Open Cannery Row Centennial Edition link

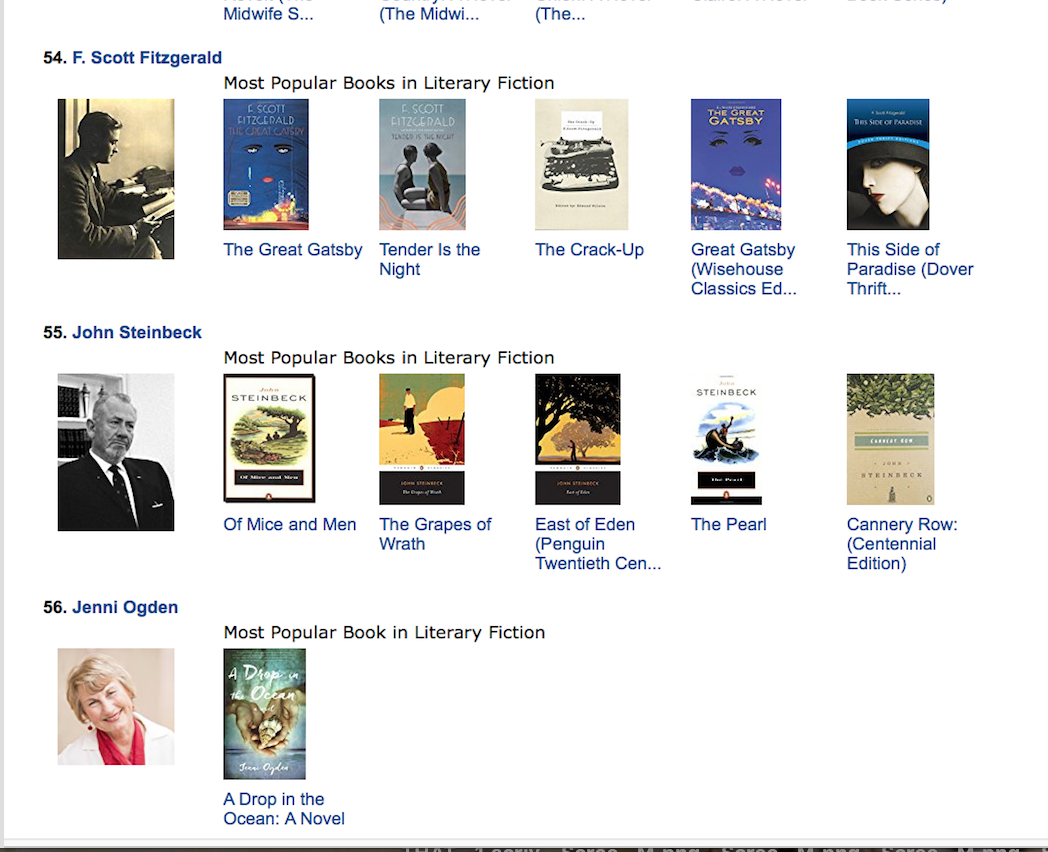click(x=902, y=544)
